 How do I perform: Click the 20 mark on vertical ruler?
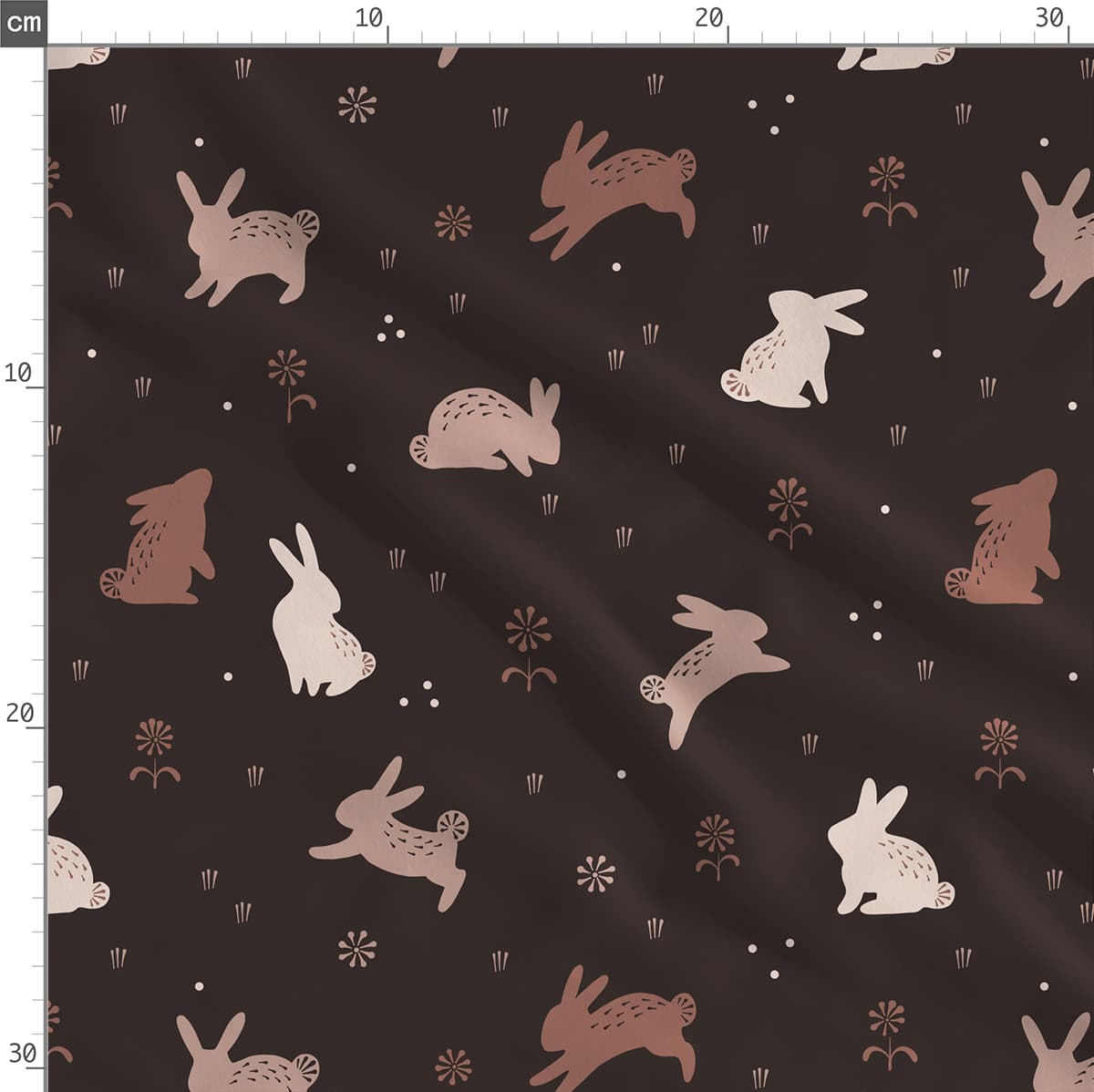point(19,713)
